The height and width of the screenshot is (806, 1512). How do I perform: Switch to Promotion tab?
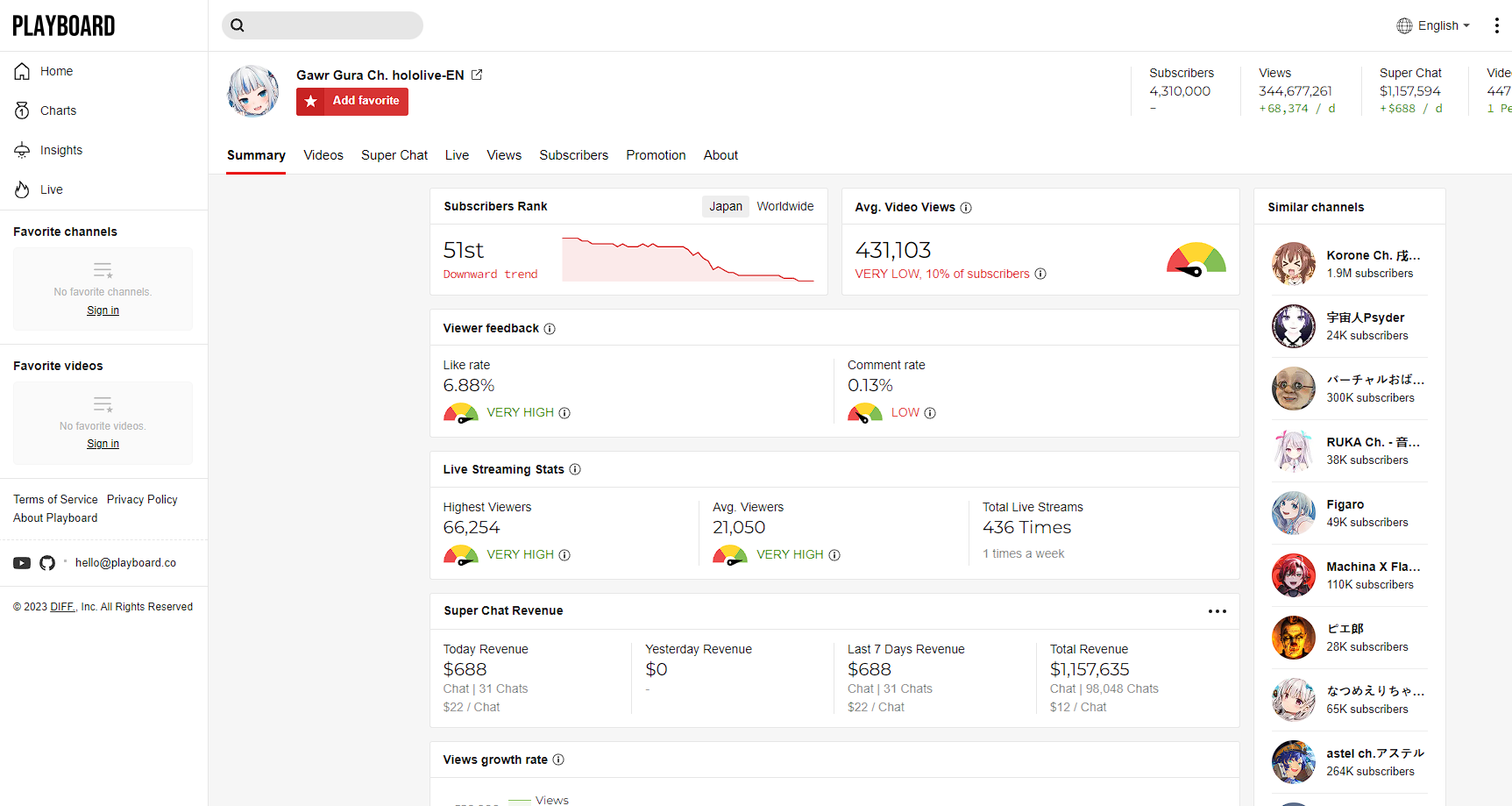[656, 155]
